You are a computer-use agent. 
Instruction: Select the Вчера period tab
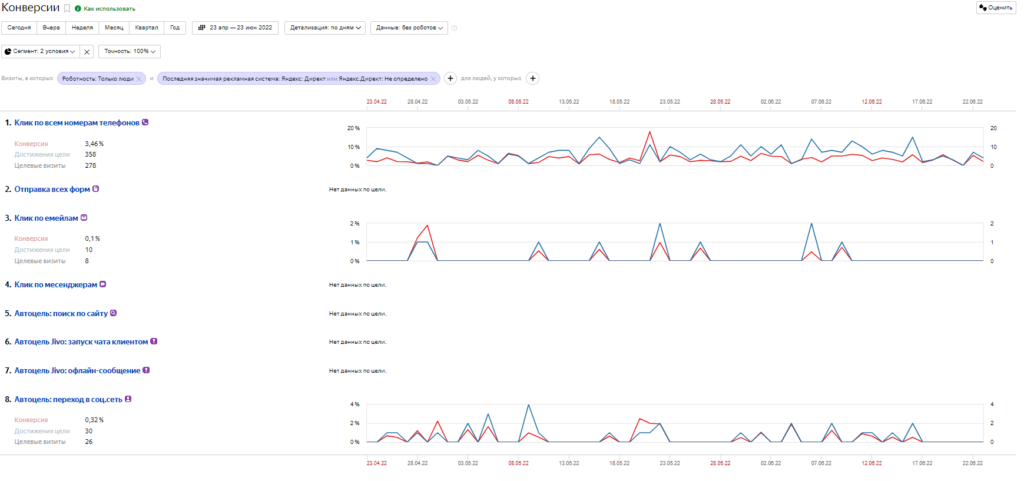(52, 28)
